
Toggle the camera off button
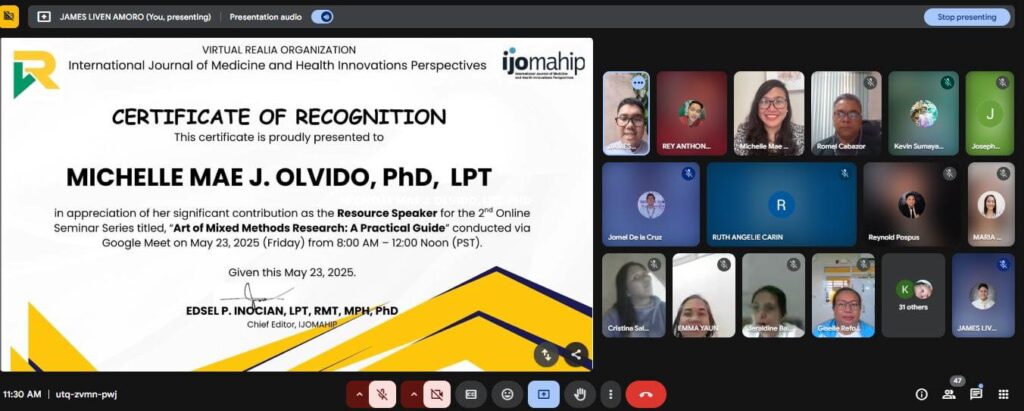pos(437,394)
